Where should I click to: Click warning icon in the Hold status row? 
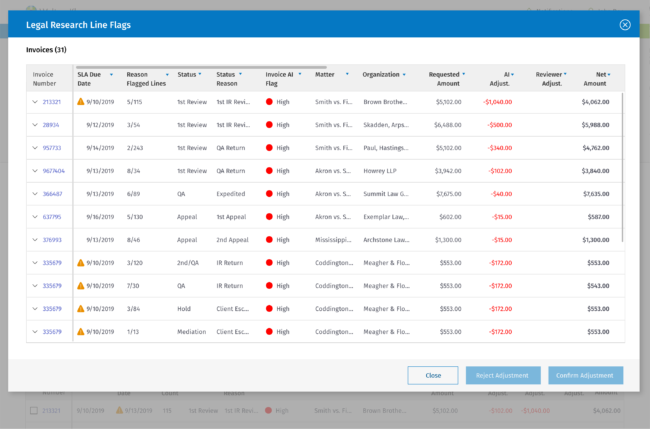point(81,309)
